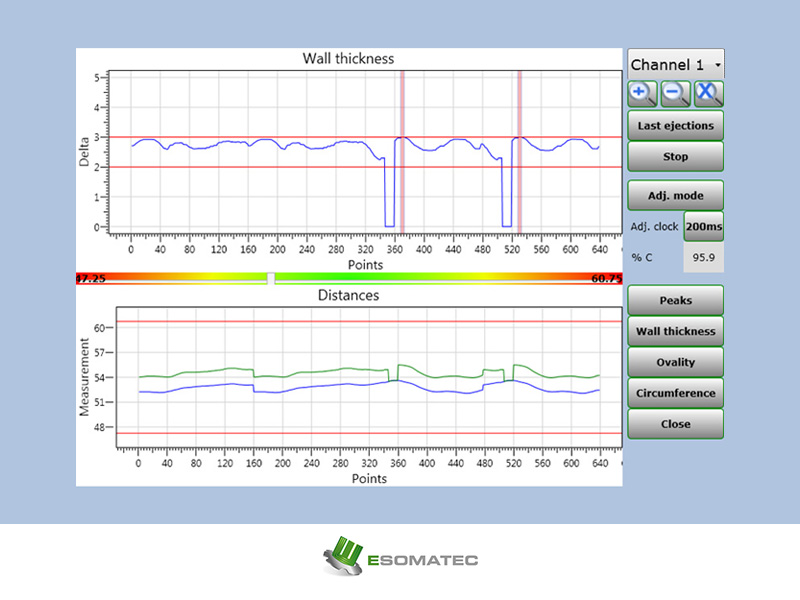Click the % C value field 95.9
This screenshot has width=800, height=600.
704,258
